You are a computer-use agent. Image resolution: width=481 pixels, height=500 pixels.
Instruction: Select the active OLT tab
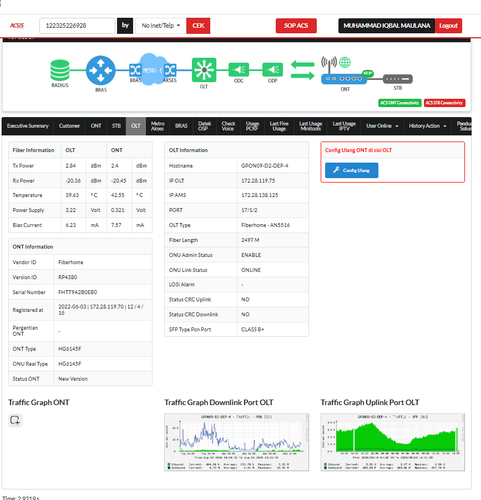click(x=136, y=126)
